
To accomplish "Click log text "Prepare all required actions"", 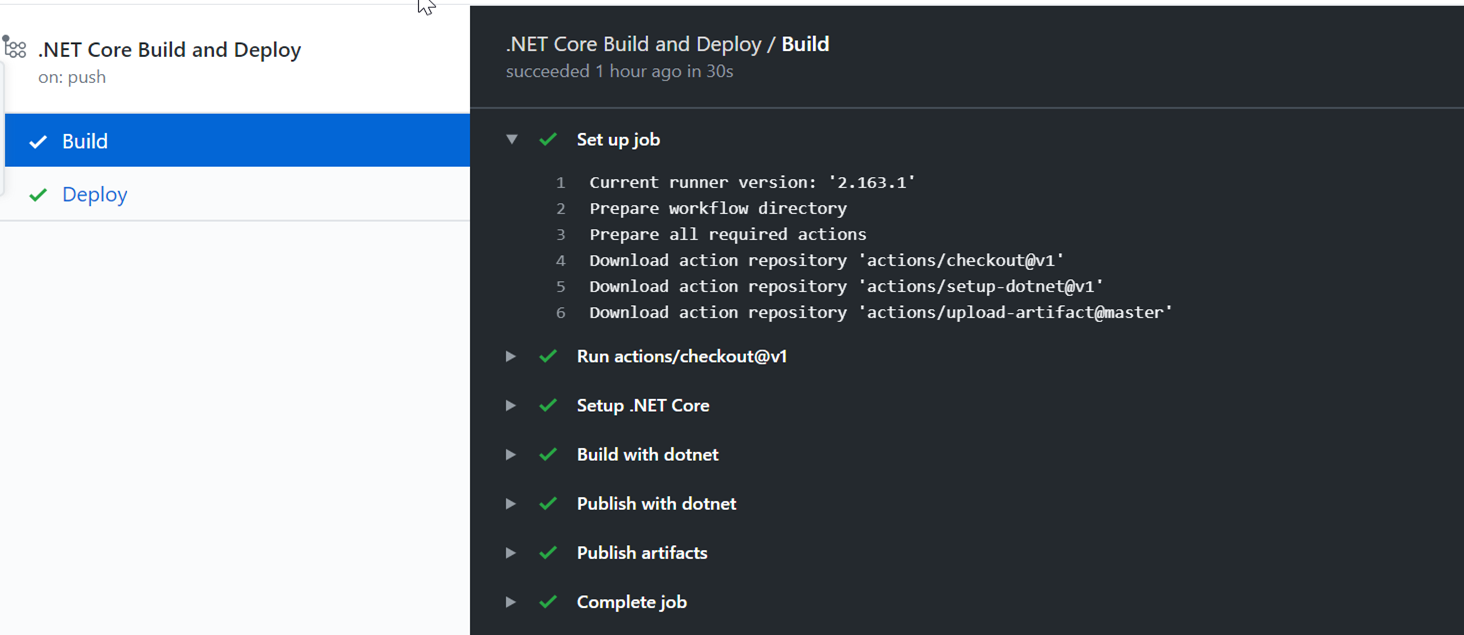I will (728, 234).
